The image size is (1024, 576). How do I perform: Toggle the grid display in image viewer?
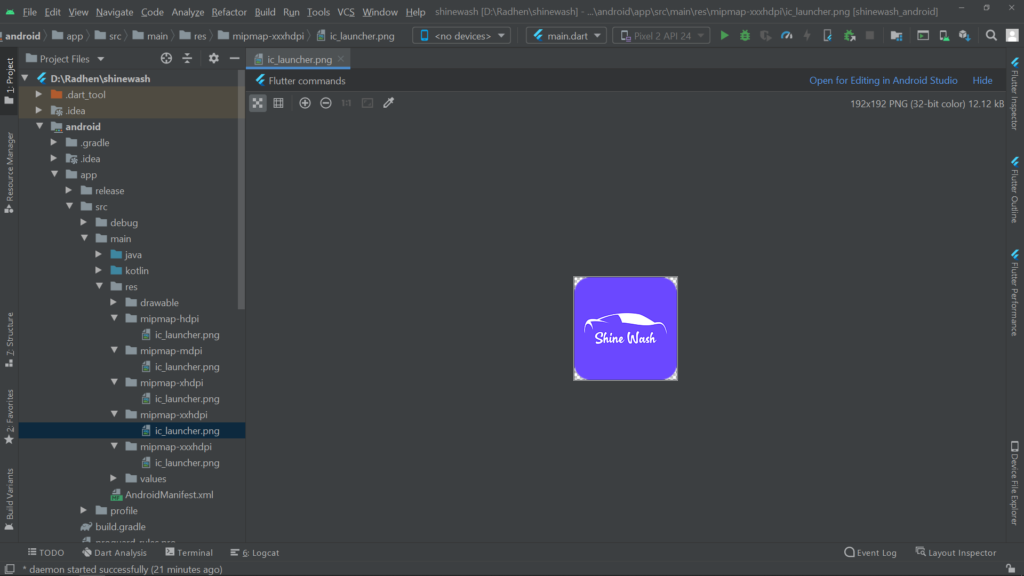(279, 103)
